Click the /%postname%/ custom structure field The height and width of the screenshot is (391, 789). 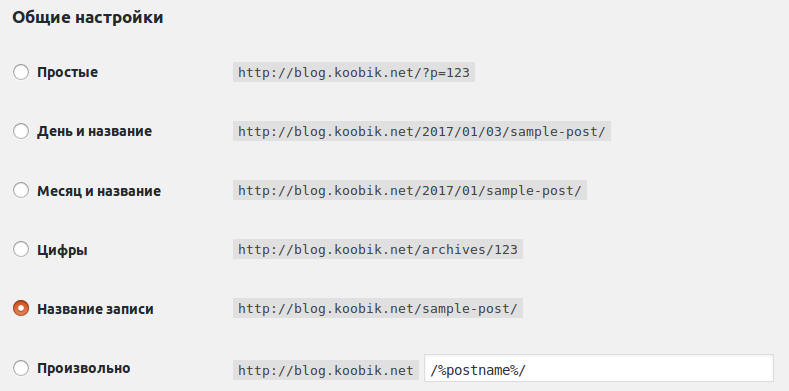click(599, 368)
